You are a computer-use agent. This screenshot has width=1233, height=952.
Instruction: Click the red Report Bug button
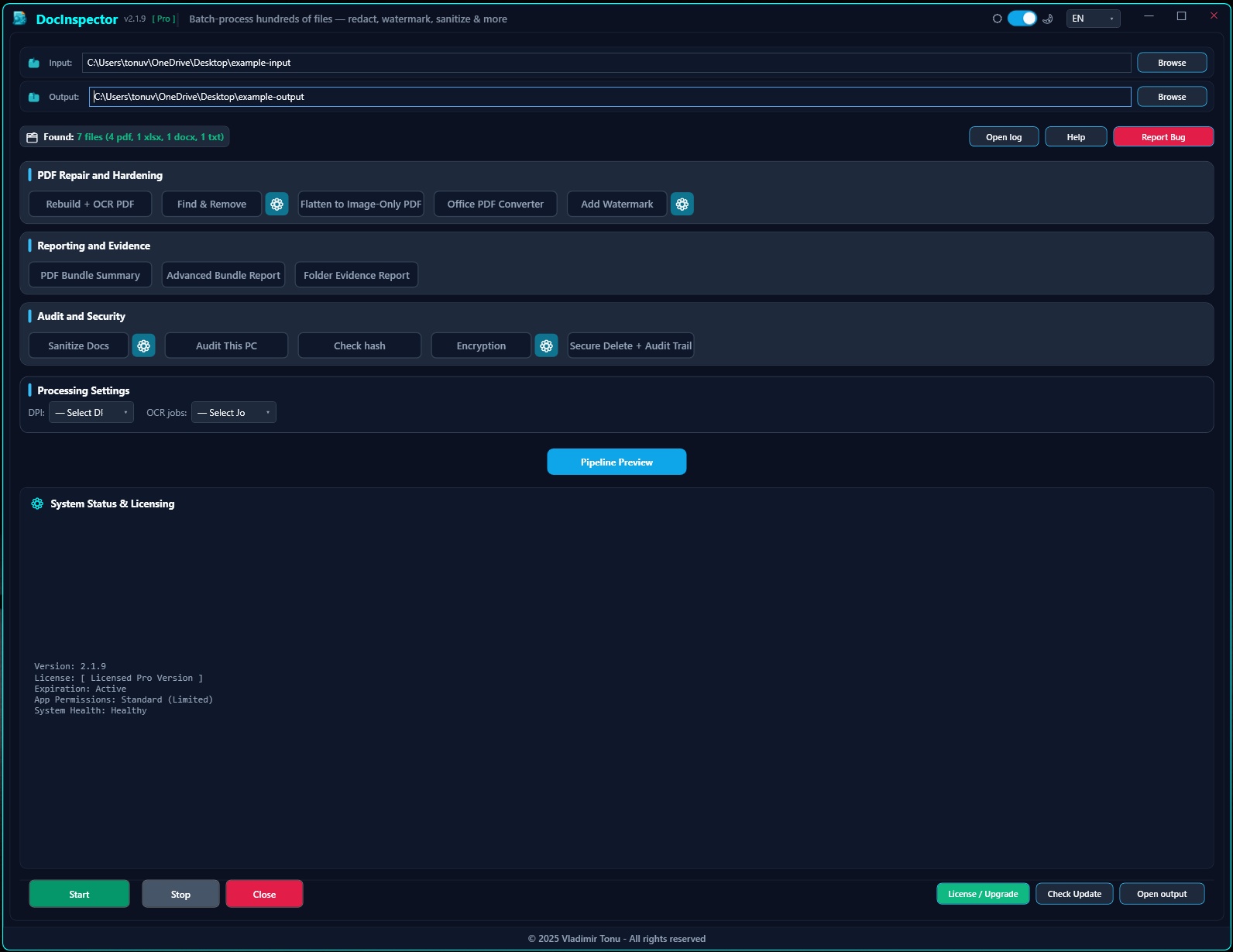[x=1163, y=137]
